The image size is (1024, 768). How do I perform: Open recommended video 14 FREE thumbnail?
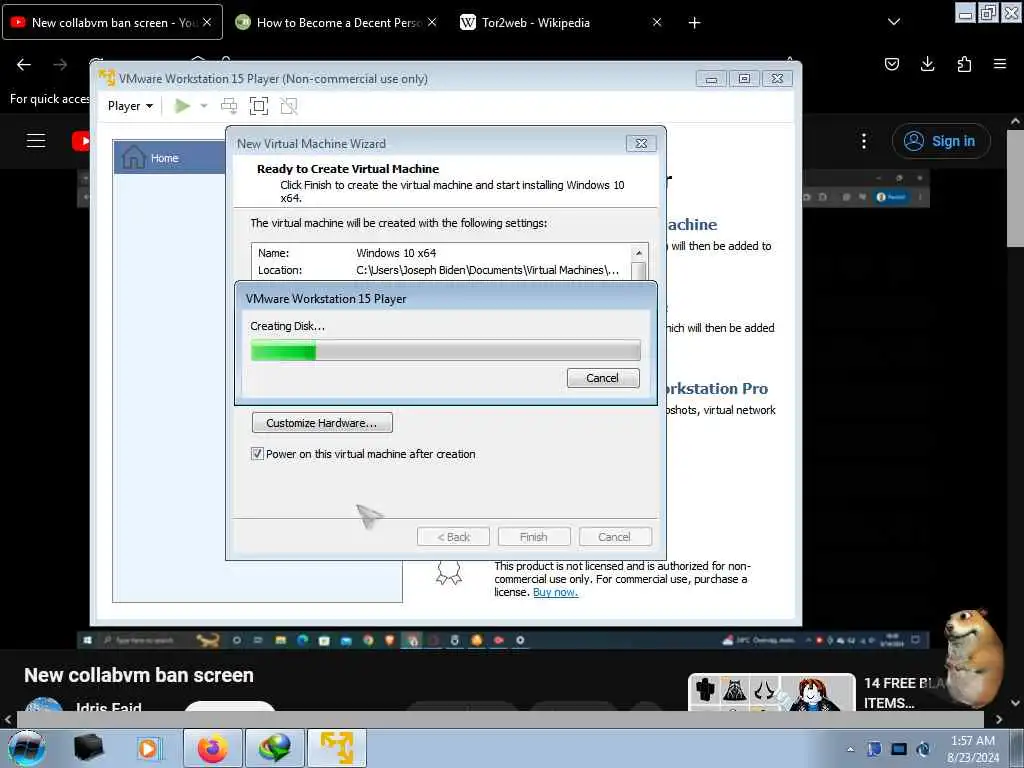(x=772, y=692)
